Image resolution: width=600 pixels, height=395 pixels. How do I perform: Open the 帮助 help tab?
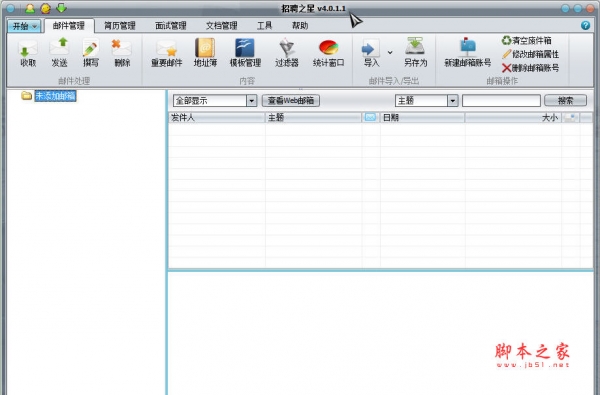tap(300, 26)
